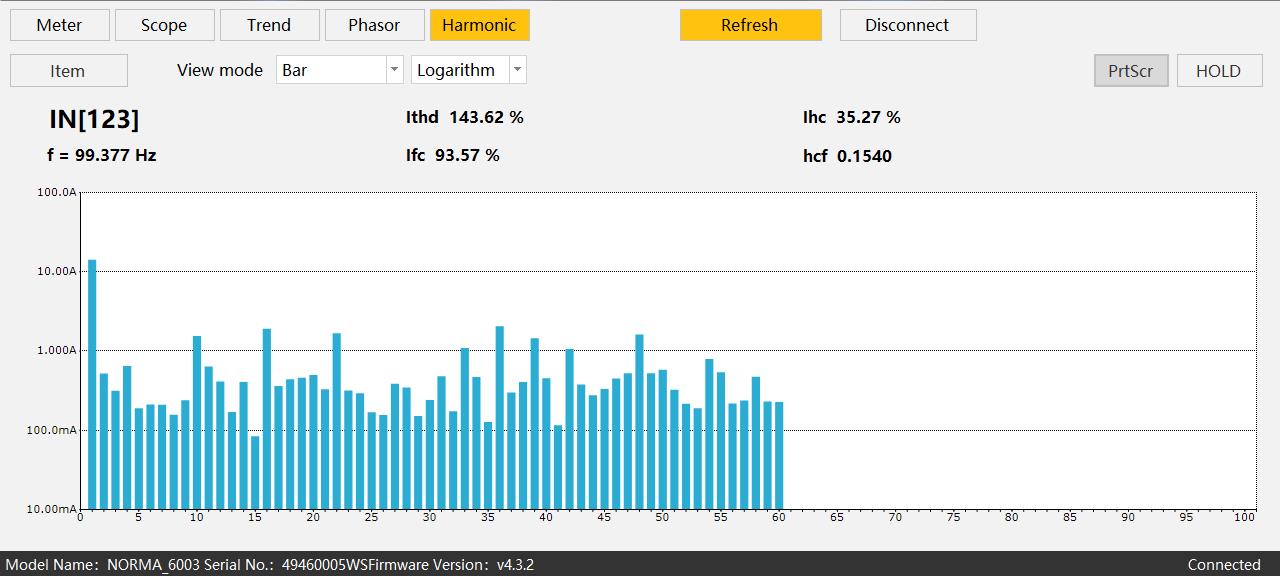1280x576 pixels.
Task: Open the Scope tab
Action: click(164, 25)
